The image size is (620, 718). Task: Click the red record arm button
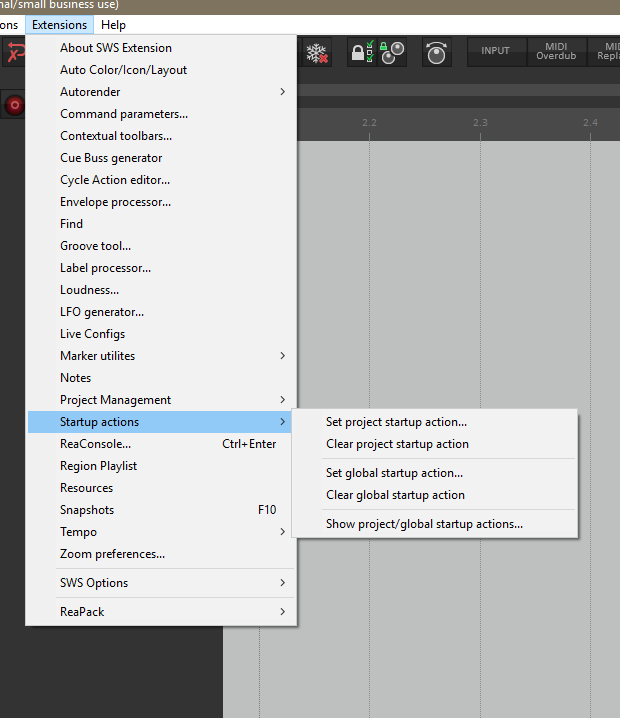click(15, 105)
